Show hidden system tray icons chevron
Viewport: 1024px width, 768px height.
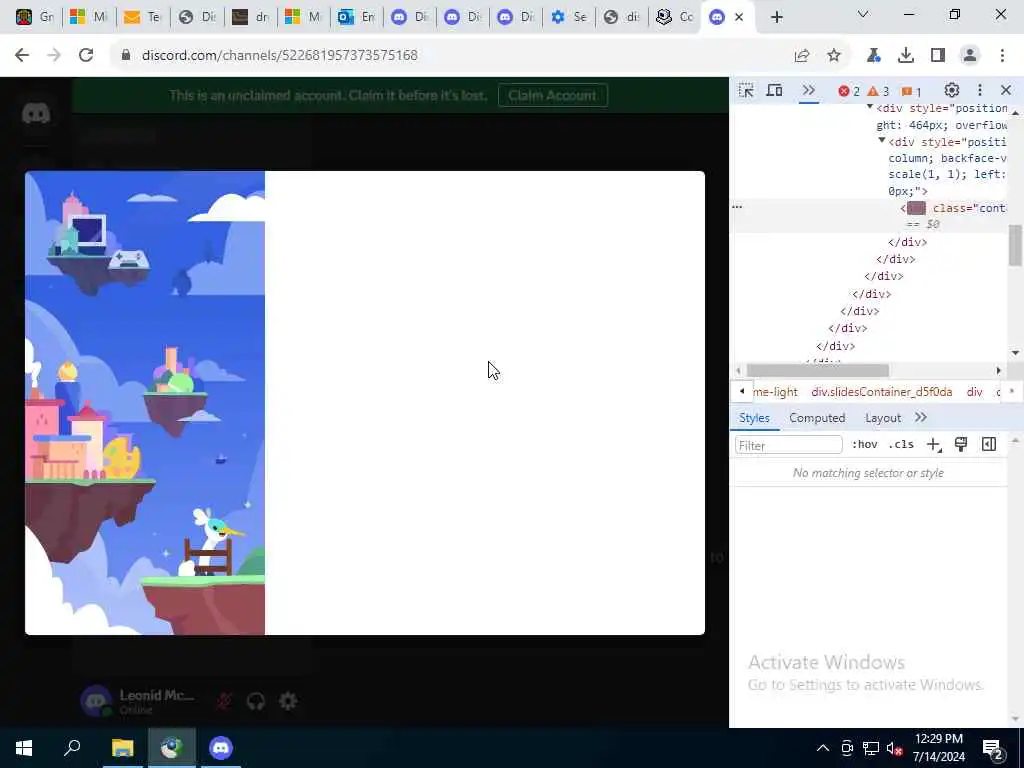point(823,748)
